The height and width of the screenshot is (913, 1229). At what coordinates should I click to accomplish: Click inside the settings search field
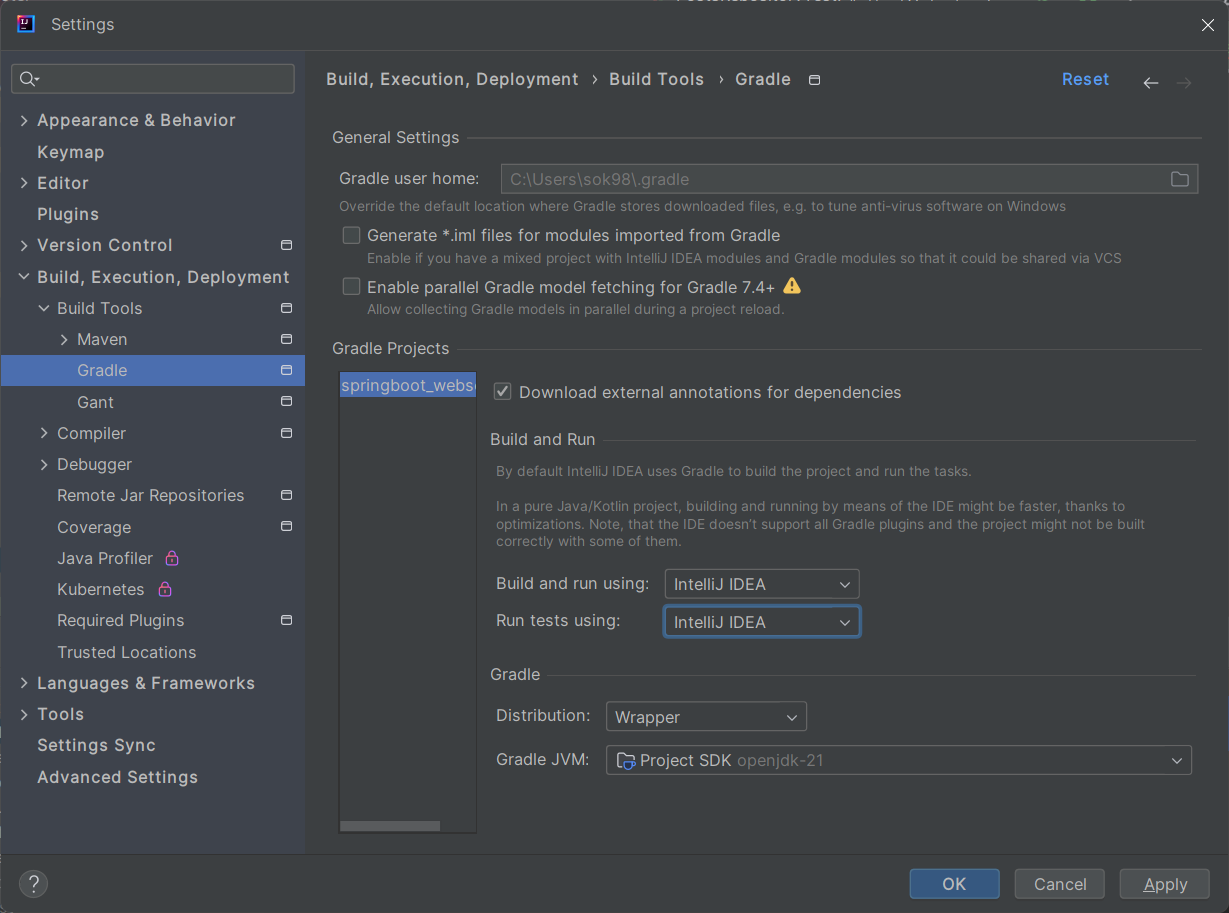(x=153, y=79)
